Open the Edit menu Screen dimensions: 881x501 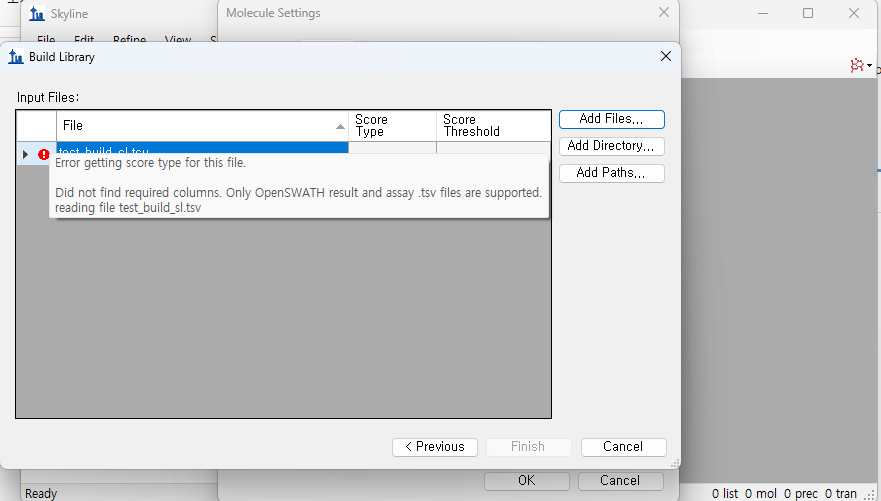tap(84, 40)
